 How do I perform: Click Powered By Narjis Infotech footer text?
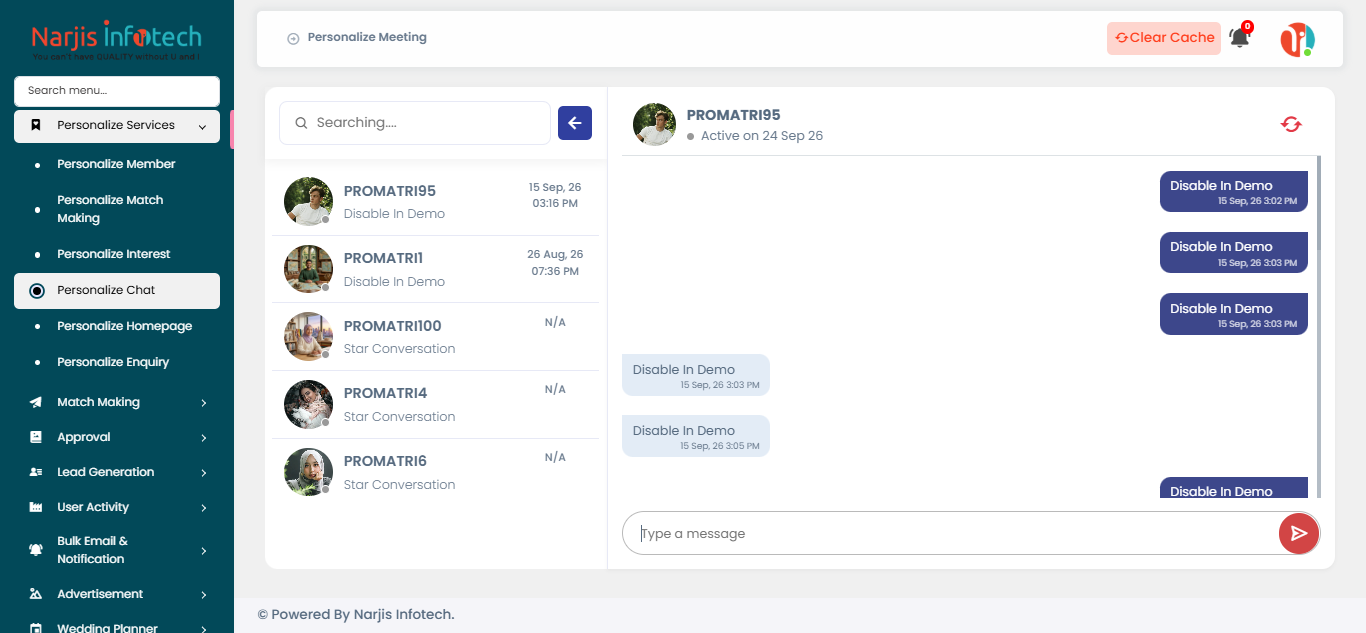coord(356,614)
